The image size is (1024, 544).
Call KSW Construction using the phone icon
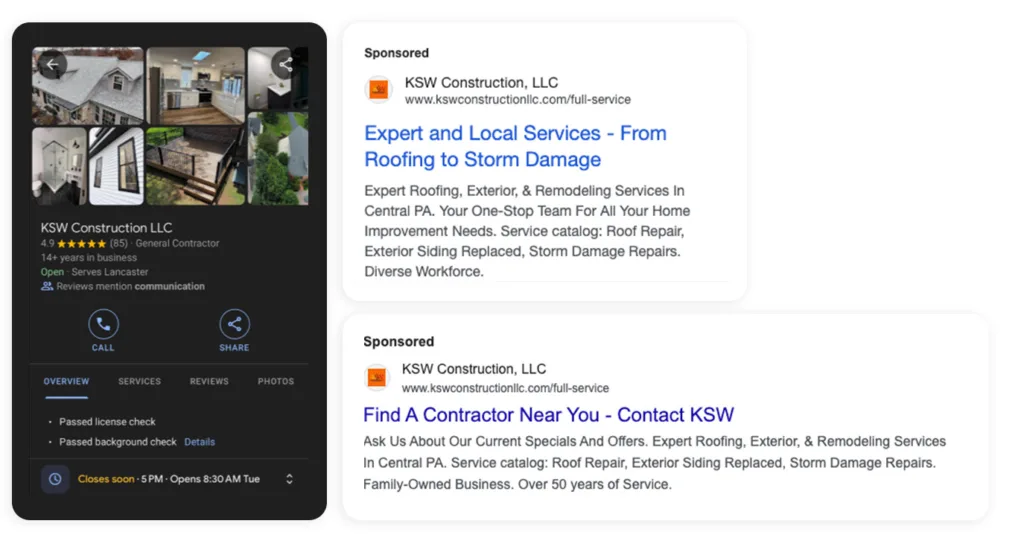[103, 323]
